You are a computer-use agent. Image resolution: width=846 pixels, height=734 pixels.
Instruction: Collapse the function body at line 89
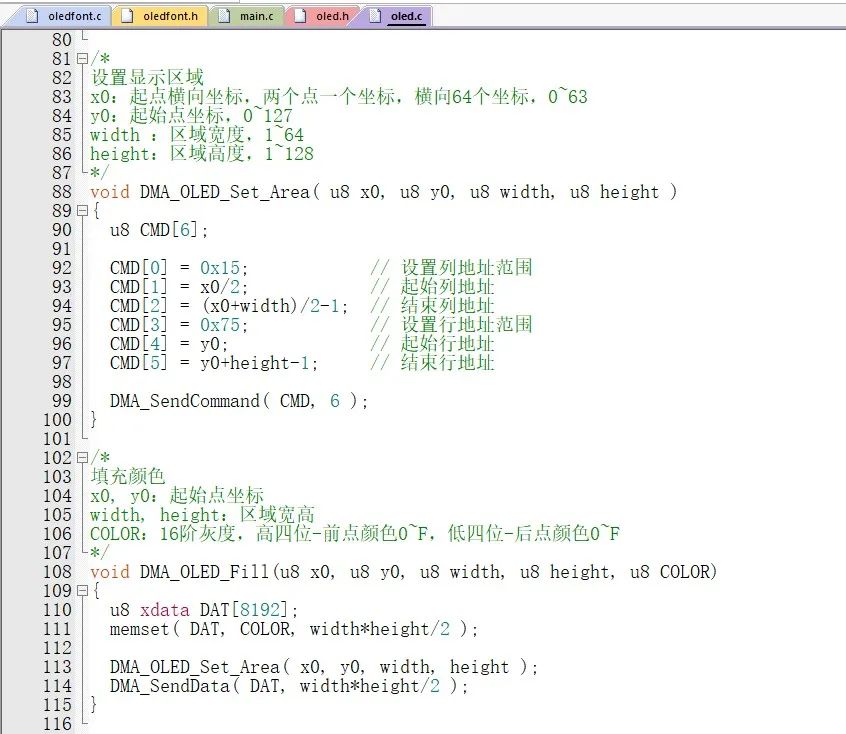82,210
